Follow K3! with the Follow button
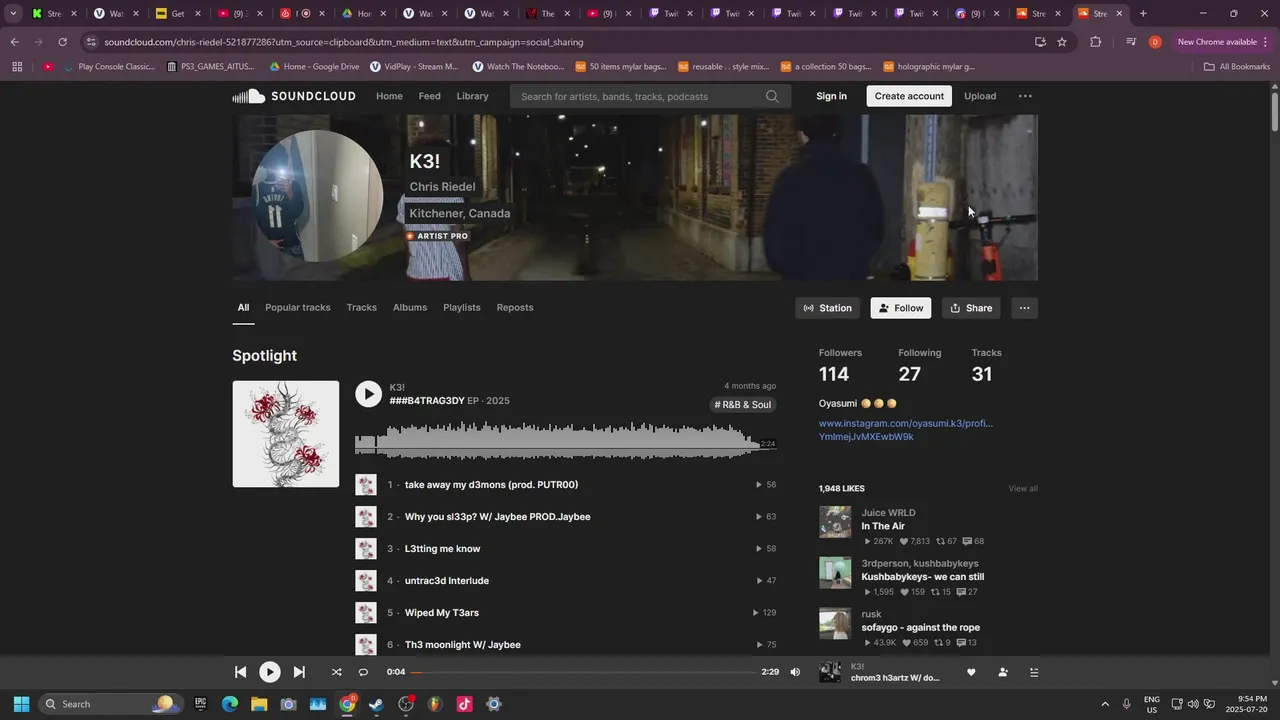The image size is (1280, 720). point(901,308)
